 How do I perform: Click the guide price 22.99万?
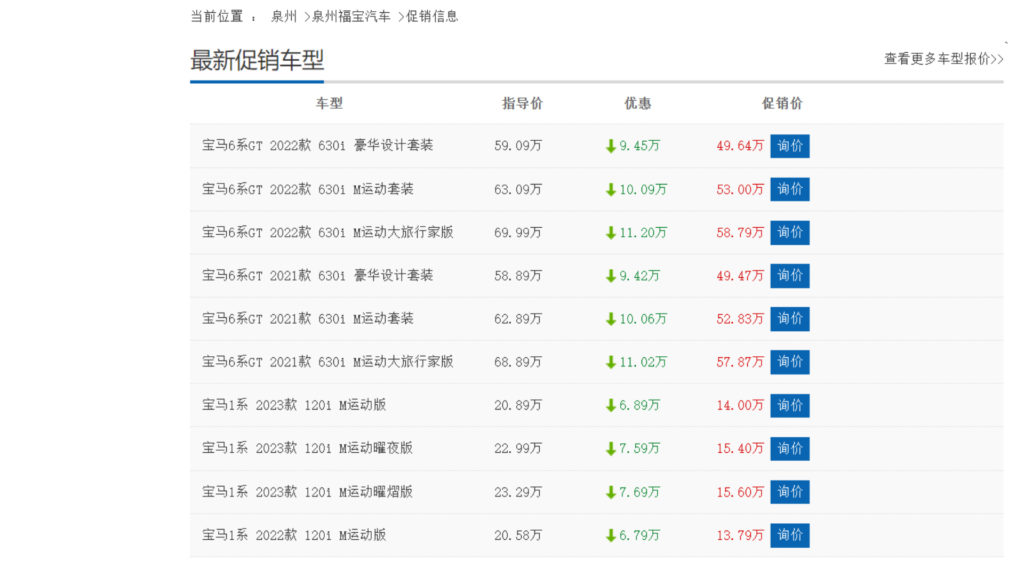[x=518, y=449]
